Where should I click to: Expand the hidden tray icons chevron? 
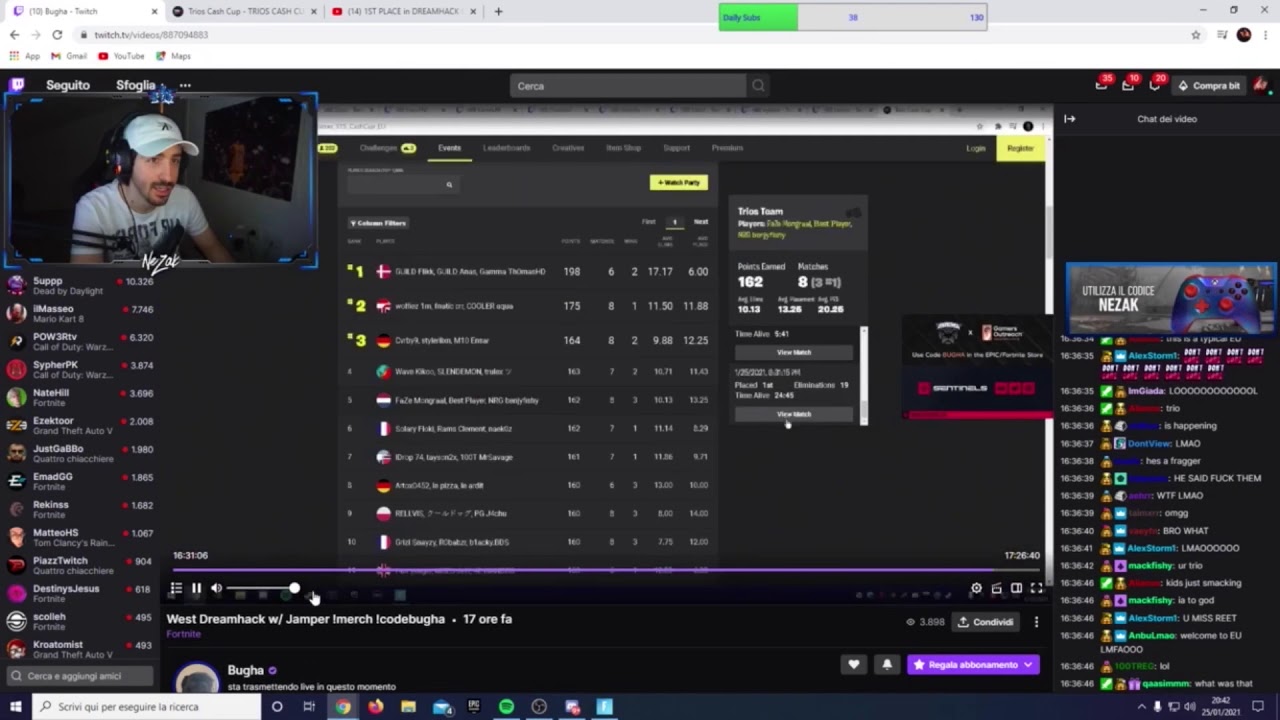pyautogui.click(x=1141, y=707)
